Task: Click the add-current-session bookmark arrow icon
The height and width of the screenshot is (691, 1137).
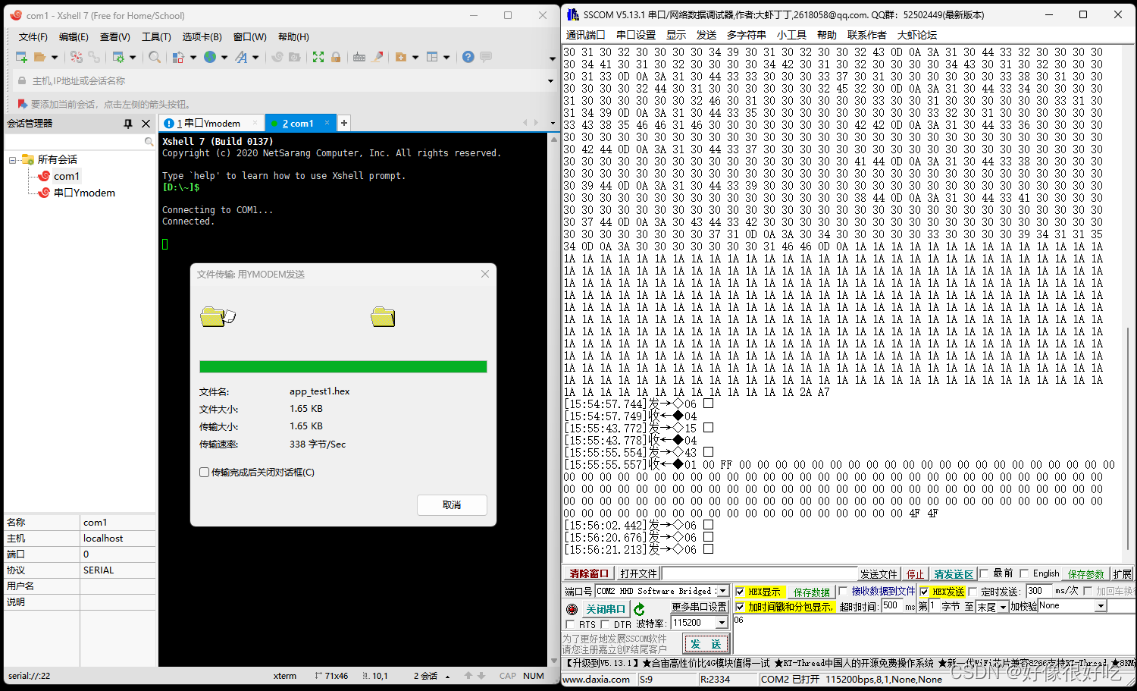Action: point(22,104)
